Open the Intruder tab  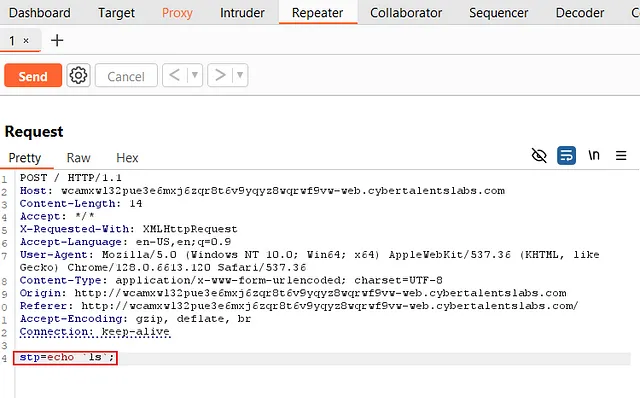pyautogui.click(x=242, y=13)
